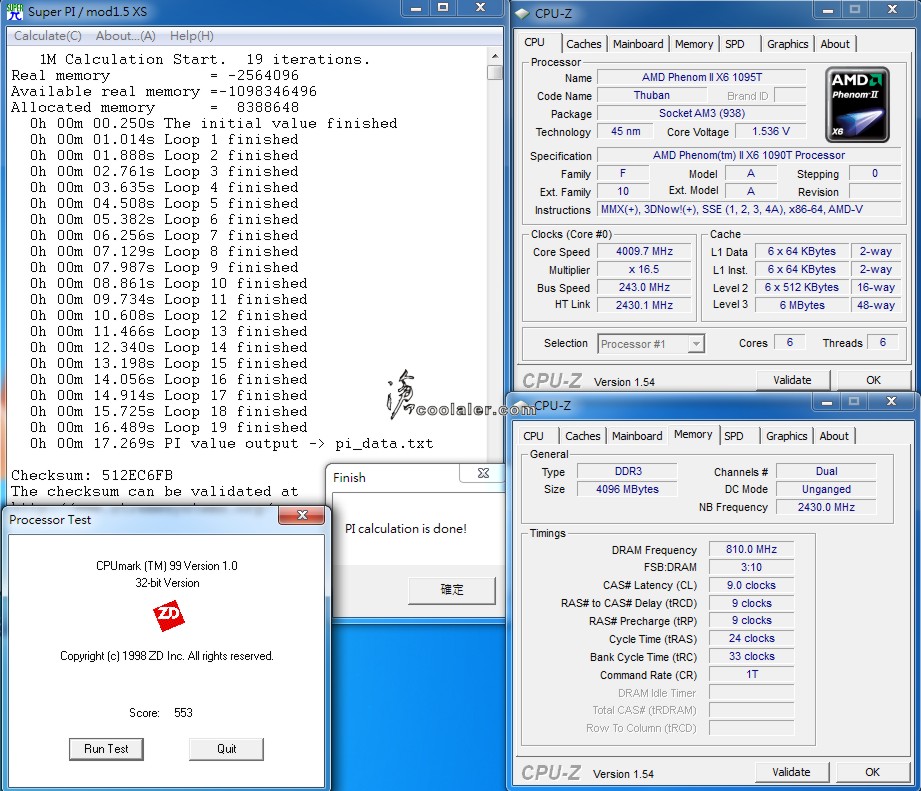Click the AMD Phenom II X6 processor logo
Screen dimensions: 921x791
click(857, 105)
